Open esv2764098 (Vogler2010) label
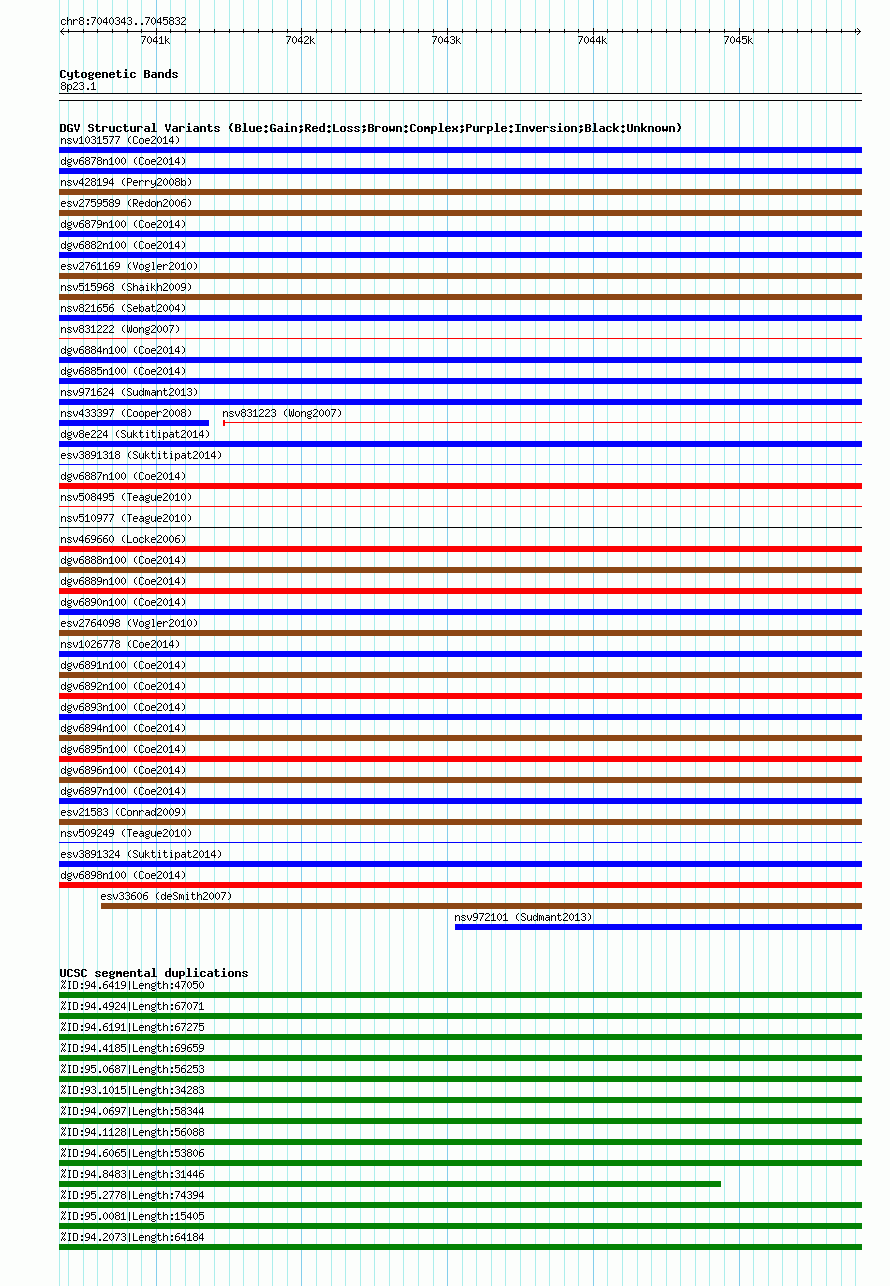 coord(129,623)
